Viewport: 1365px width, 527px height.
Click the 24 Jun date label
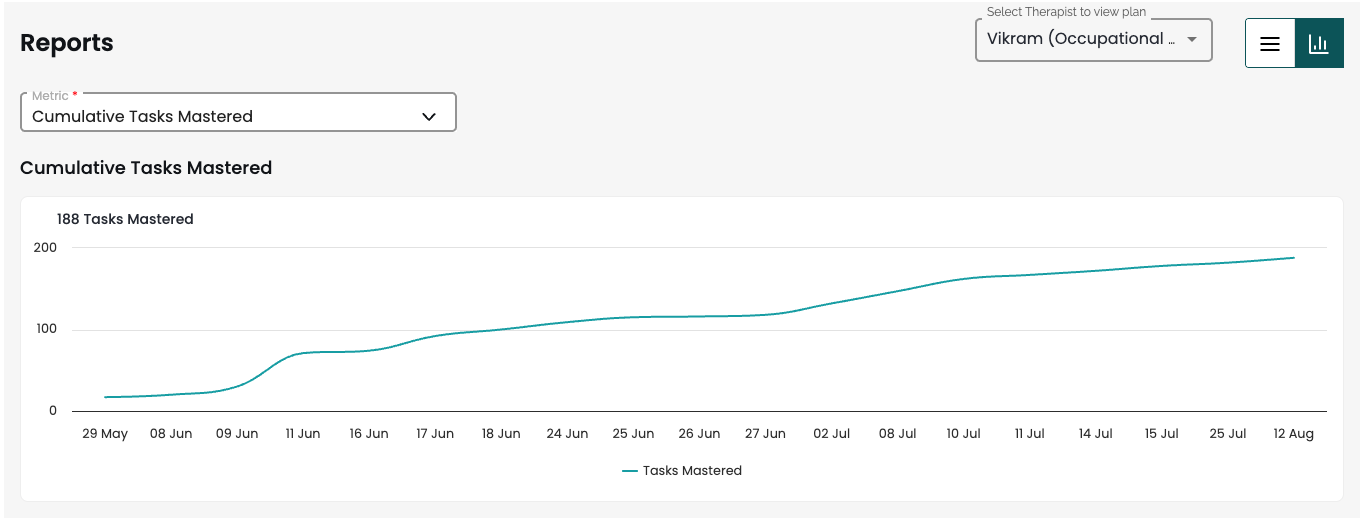click(x=567, y=433)
